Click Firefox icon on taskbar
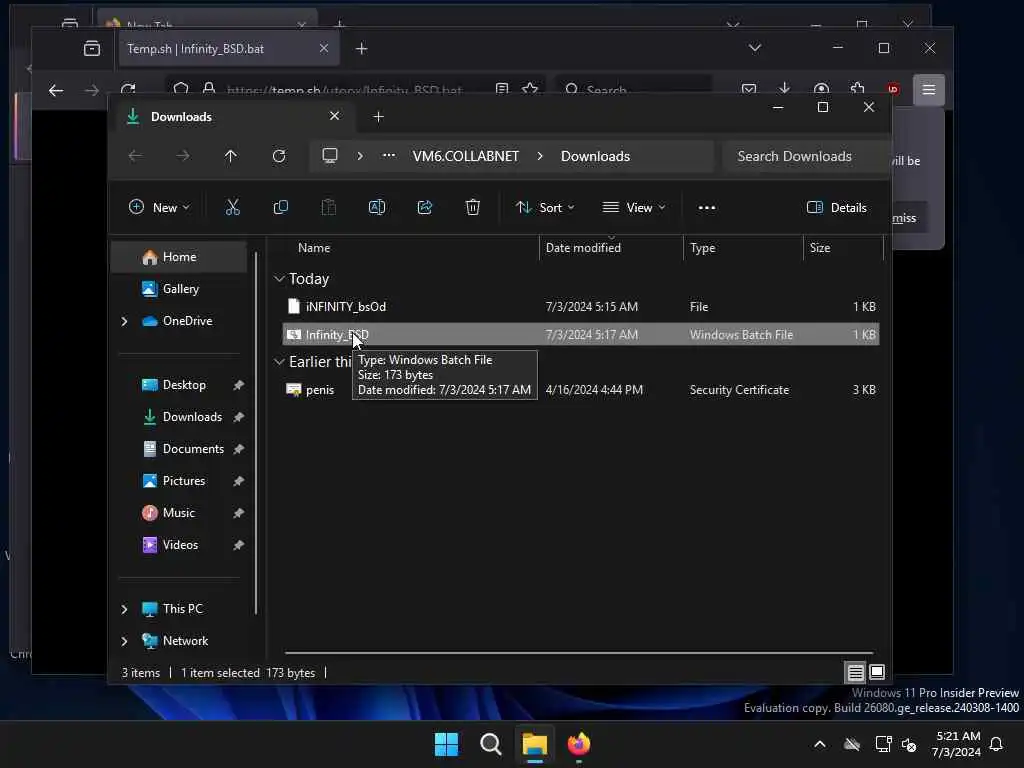Viewport: 1024px width, 768px height. (579, 744)
